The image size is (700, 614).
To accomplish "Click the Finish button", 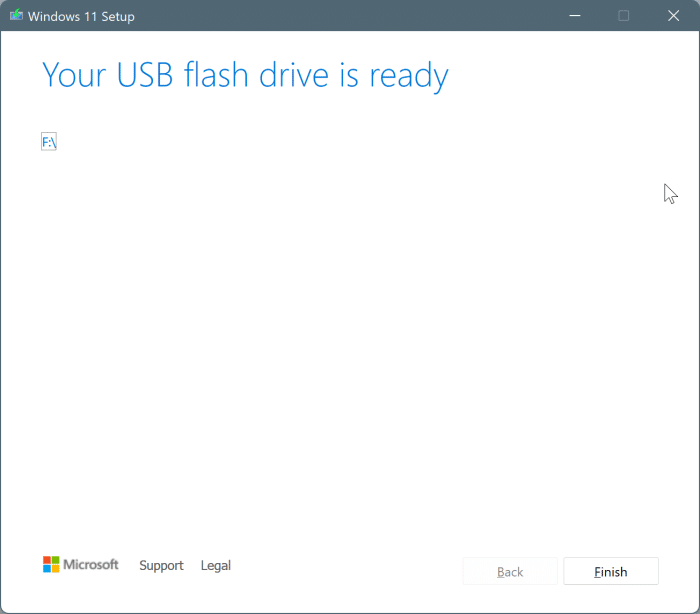I will click(x=611, y=571).
